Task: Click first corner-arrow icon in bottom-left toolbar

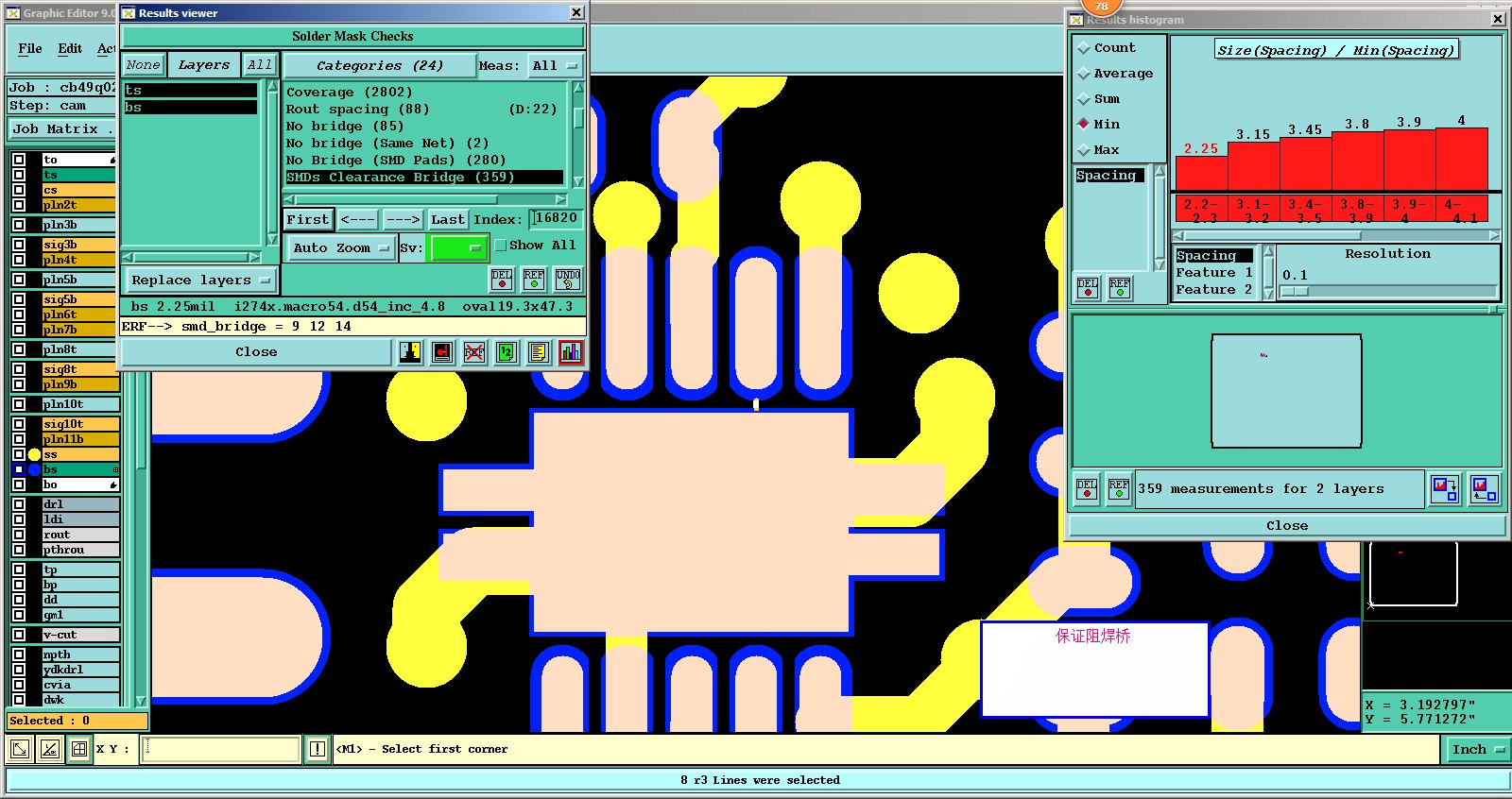Action: coord(19,750)
